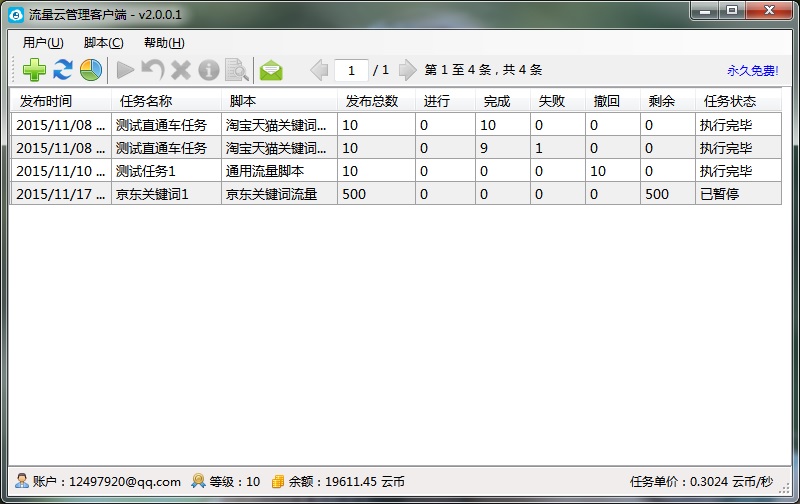Open the green envelope message icon
This screenshot has height=504, width=800.
click(x=271, y=70)
